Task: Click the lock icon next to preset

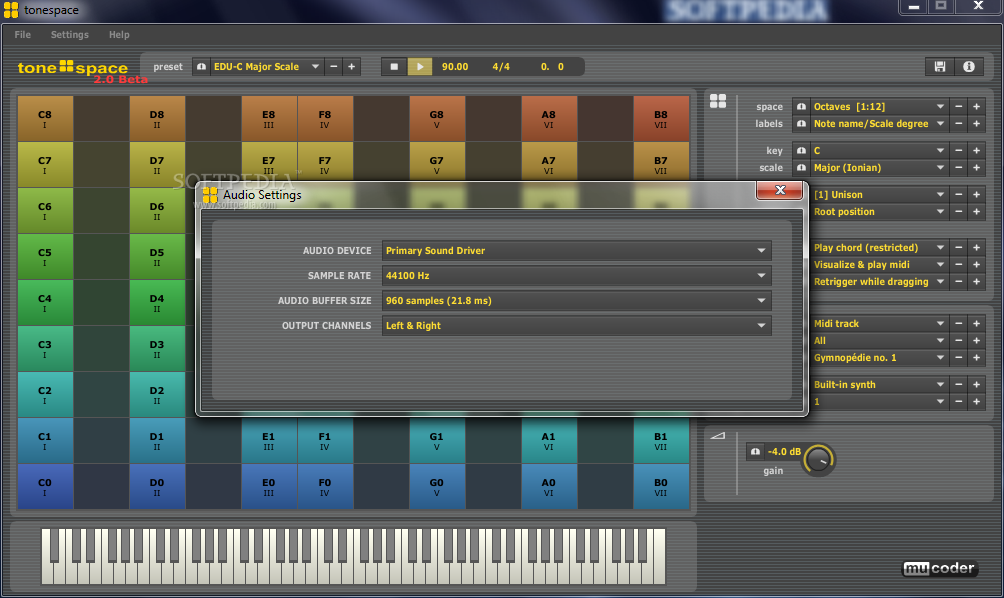Action: (201, 67)
